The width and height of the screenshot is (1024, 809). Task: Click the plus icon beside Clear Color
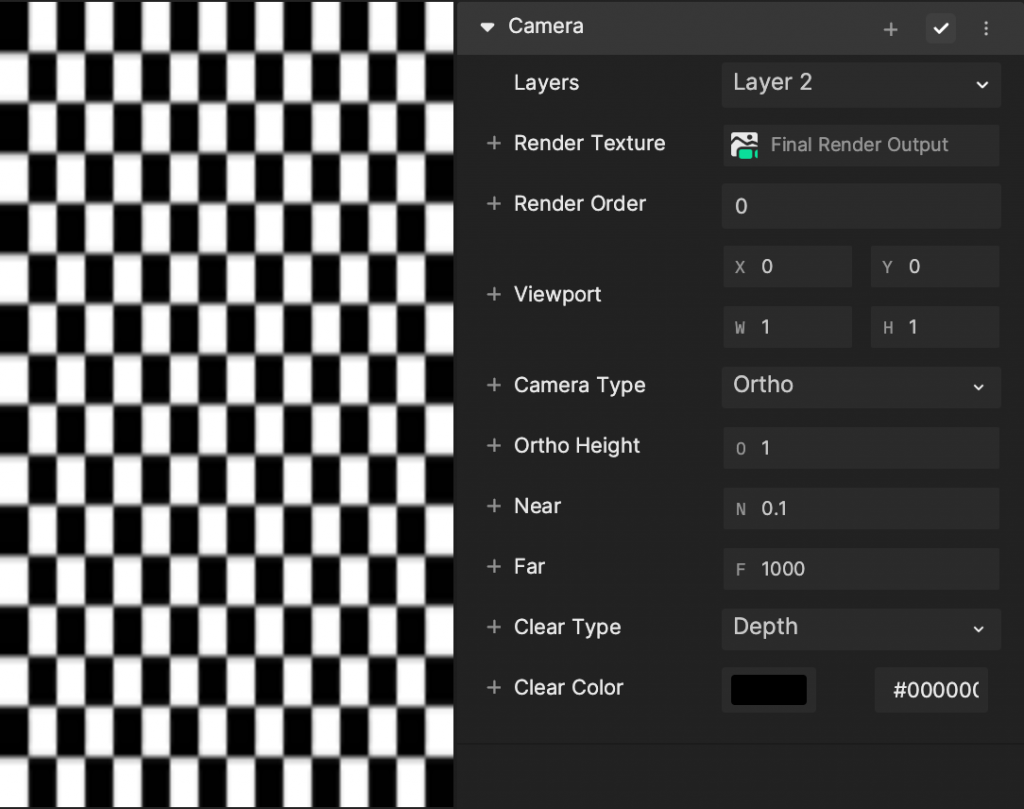tap(494, 688)
